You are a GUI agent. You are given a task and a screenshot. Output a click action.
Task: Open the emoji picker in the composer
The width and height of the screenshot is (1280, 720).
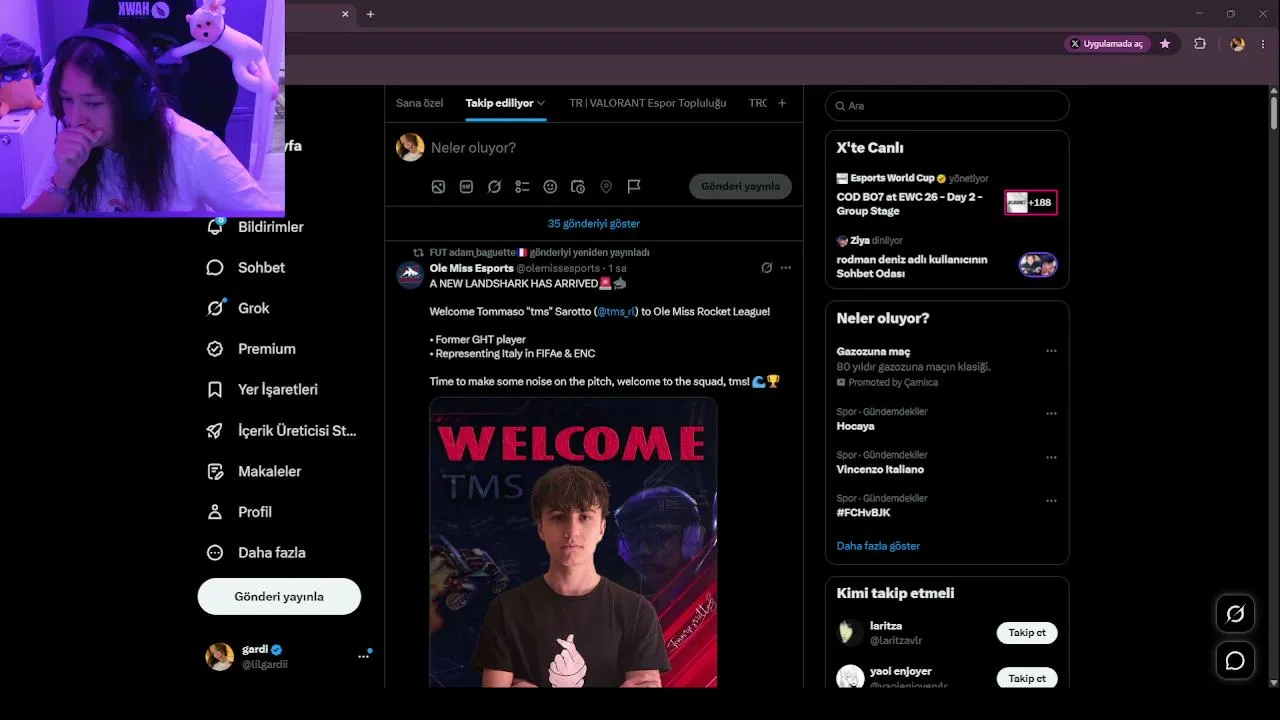(550, 187)
